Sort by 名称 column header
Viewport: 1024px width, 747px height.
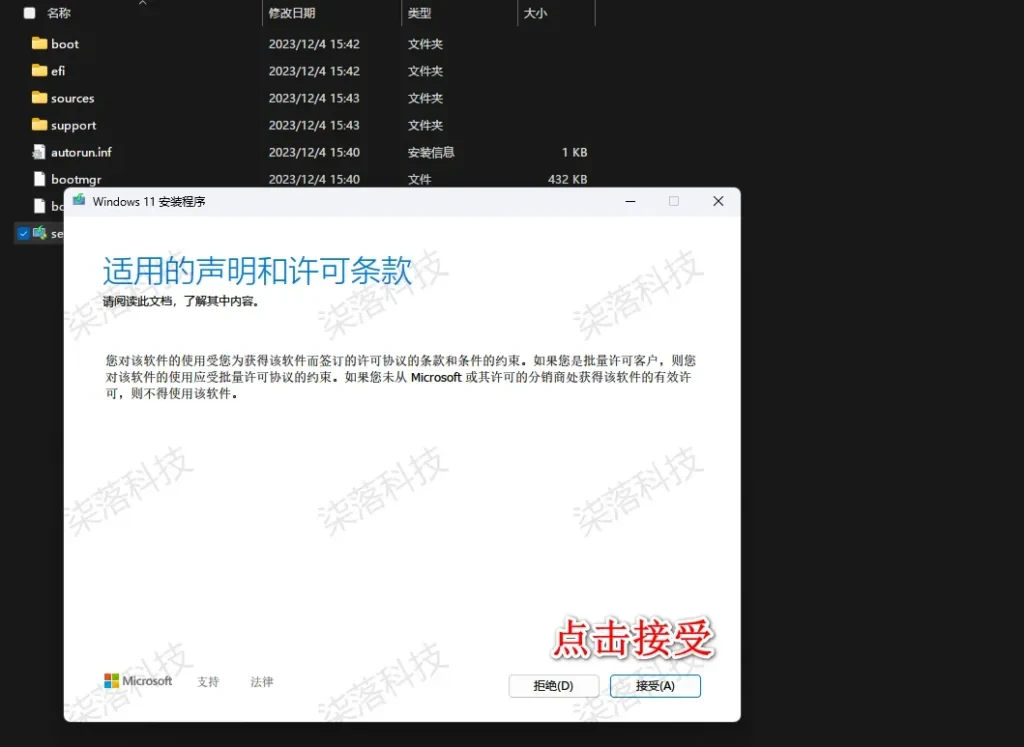[59, 13]
